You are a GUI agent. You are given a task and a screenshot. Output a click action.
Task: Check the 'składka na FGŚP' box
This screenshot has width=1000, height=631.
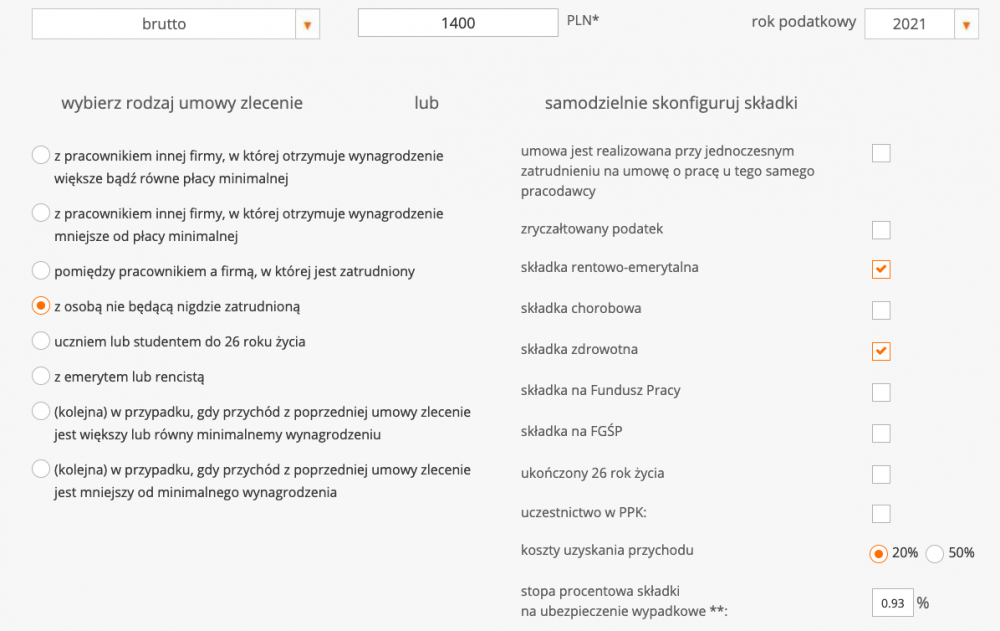[x=881, y=433]
